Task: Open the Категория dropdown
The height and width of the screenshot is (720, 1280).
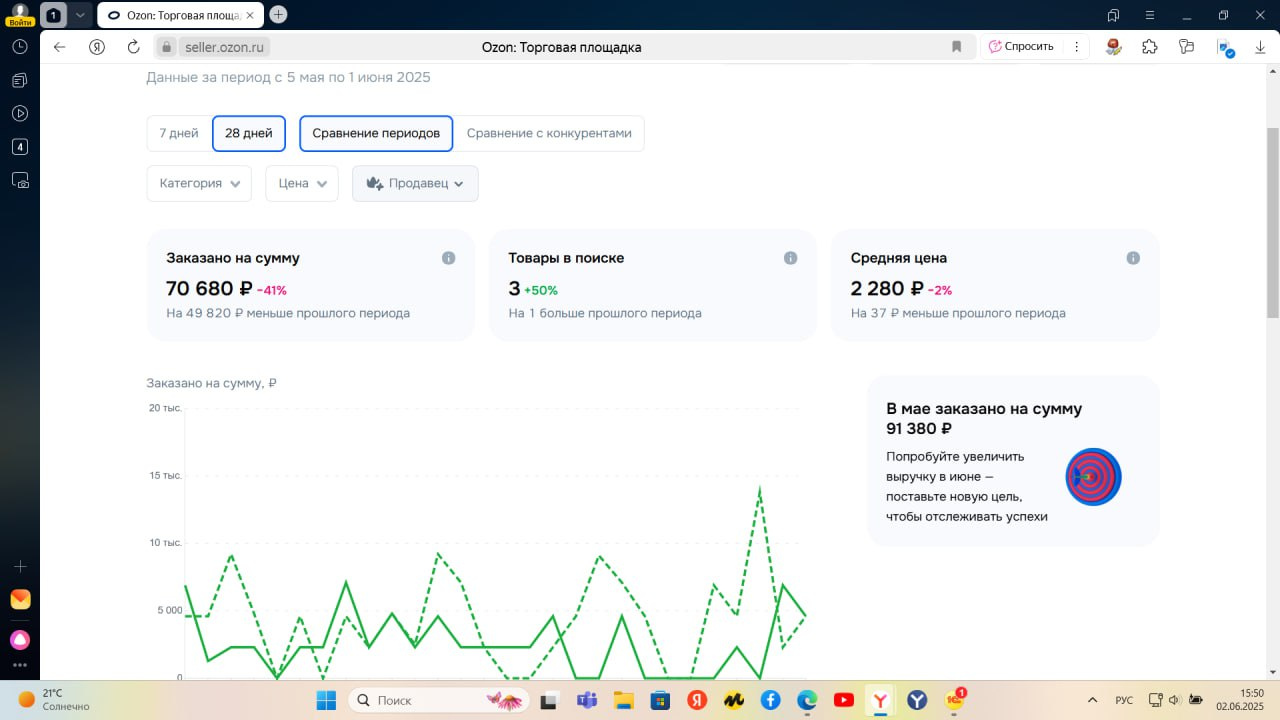Action: [x=199, y=183]
